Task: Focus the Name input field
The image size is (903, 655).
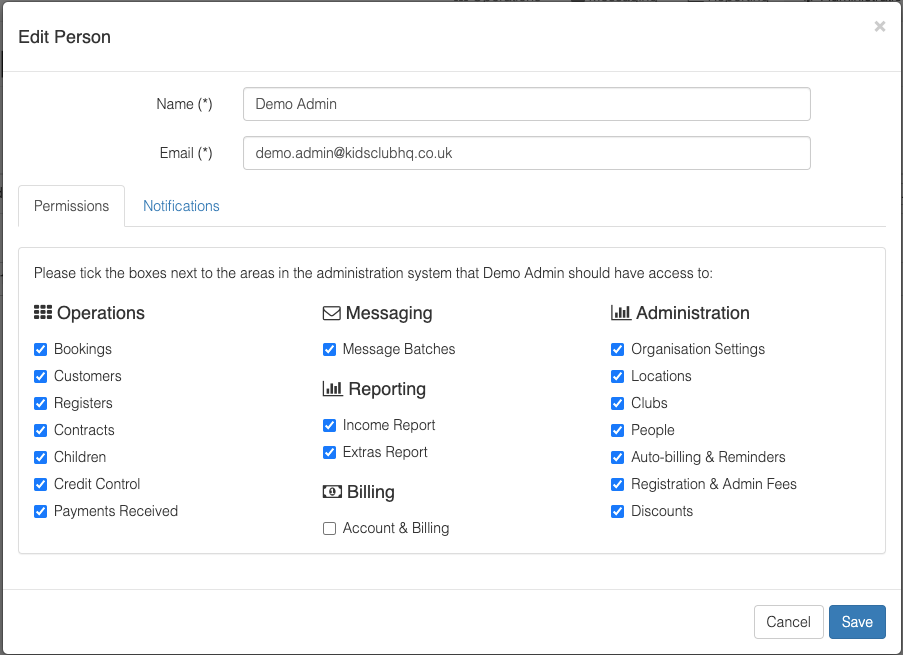Action: pos(526,104)
